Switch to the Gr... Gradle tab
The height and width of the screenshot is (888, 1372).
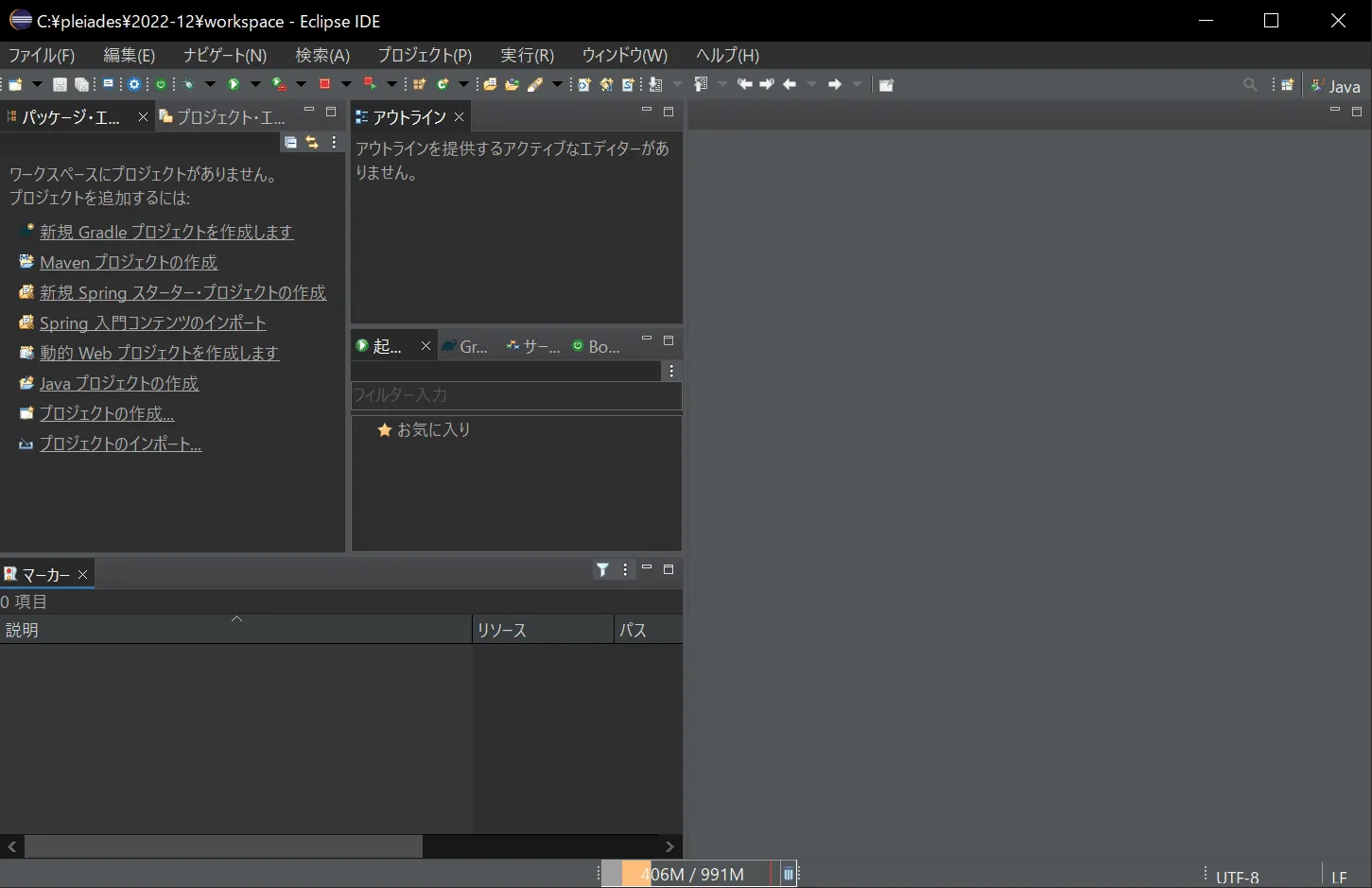465,346
